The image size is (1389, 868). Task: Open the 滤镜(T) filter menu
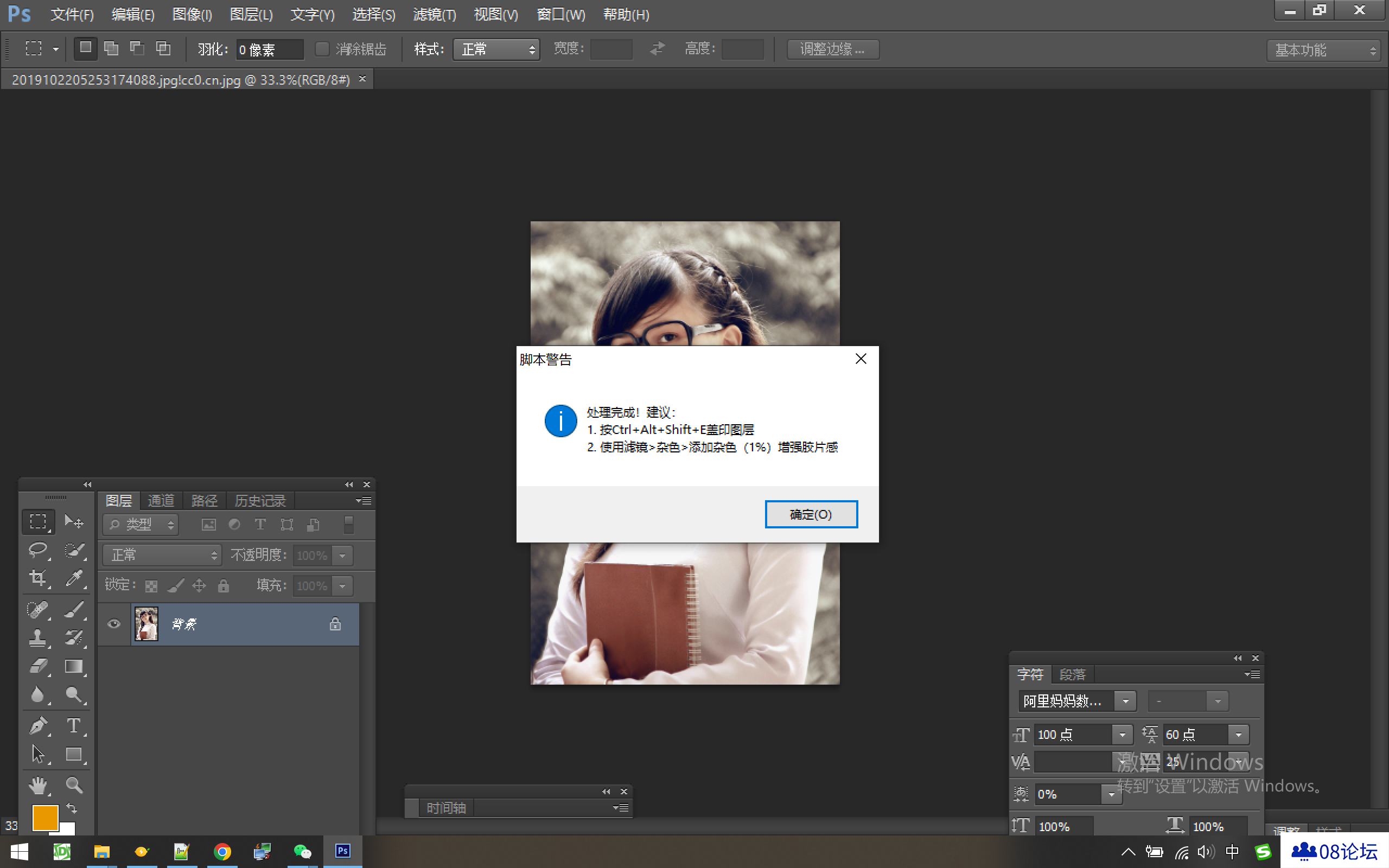435,14
